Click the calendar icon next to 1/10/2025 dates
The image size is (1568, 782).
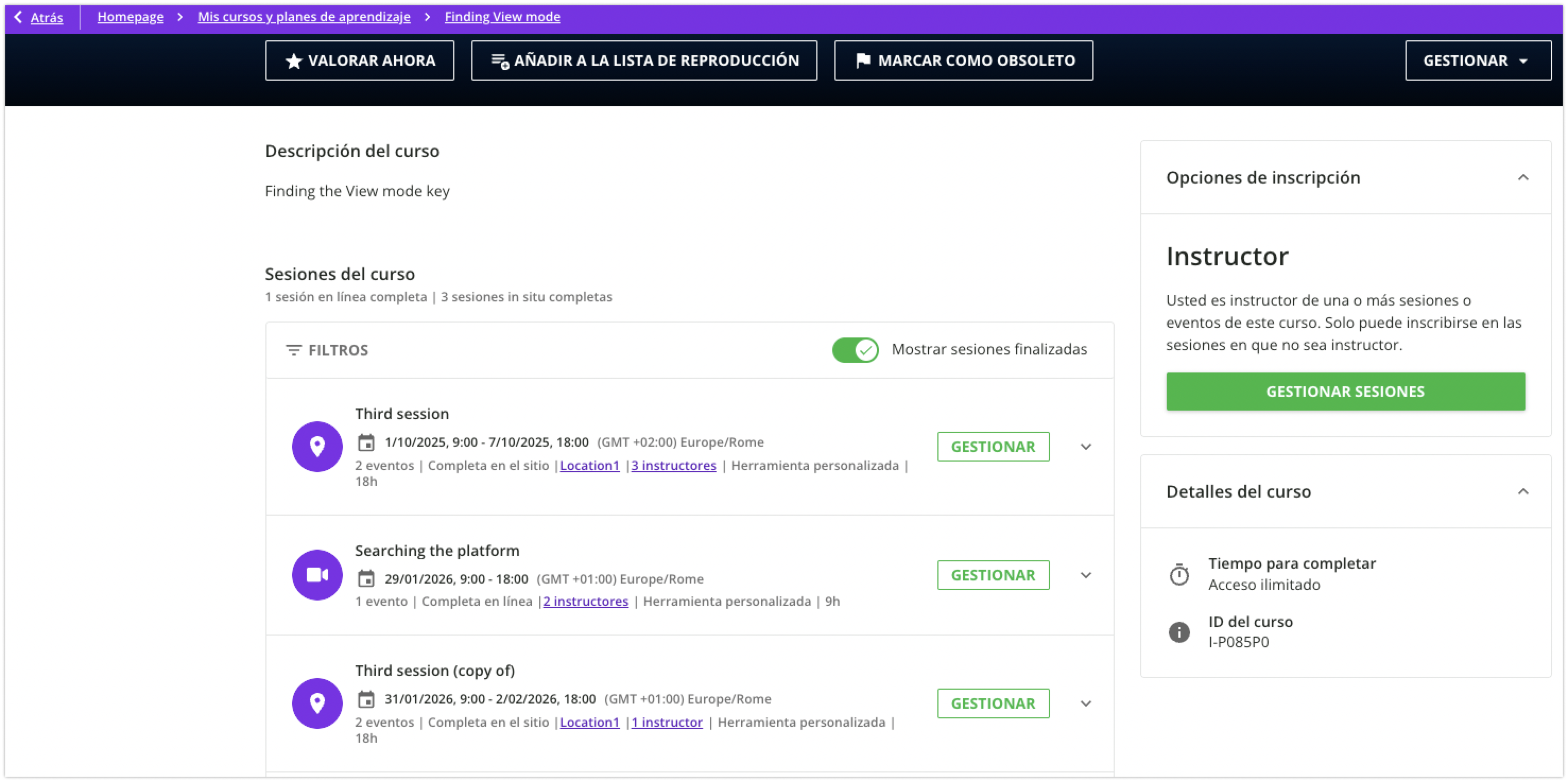coord(366,442)
